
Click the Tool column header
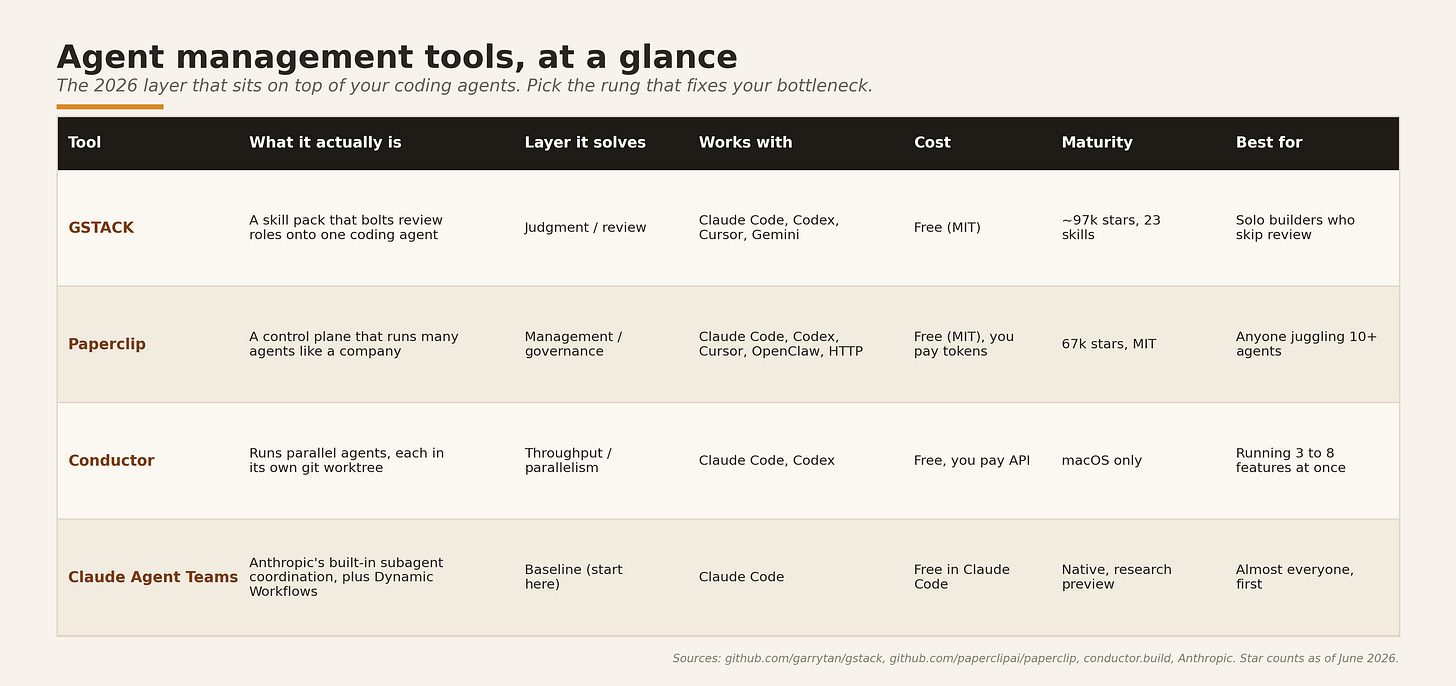pos(85,143)
